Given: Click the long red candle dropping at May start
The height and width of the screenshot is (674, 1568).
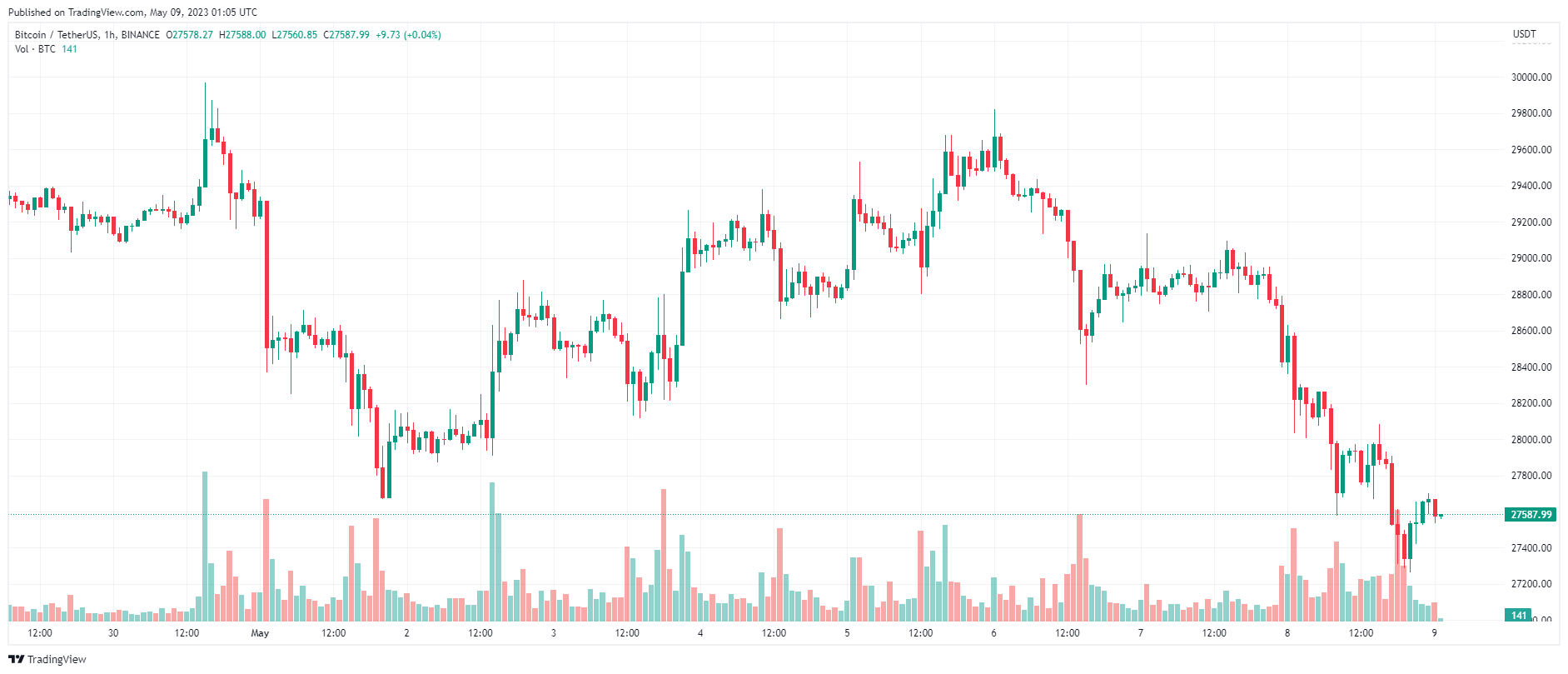Looking at the screenshot, I should (x=266, y=275).
